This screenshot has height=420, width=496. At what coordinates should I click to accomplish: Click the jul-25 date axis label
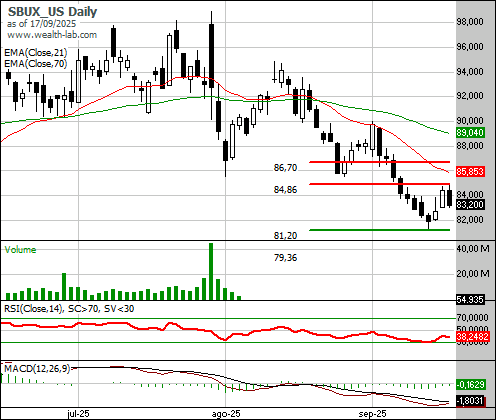(x=78, y=414)
